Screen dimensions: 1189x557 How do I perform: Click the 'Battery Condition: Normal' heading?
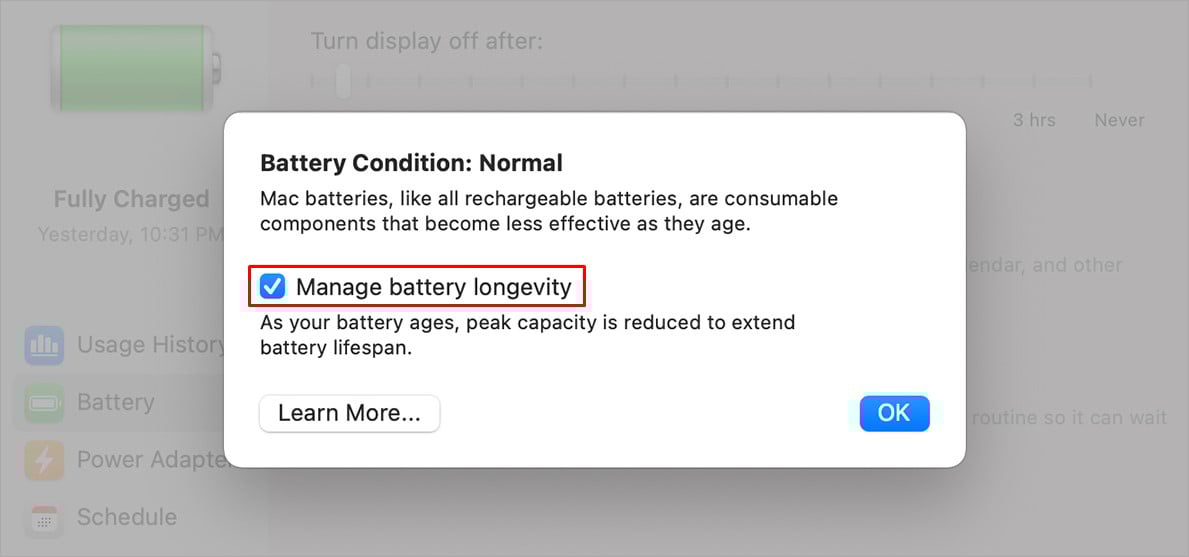point(411,163)
